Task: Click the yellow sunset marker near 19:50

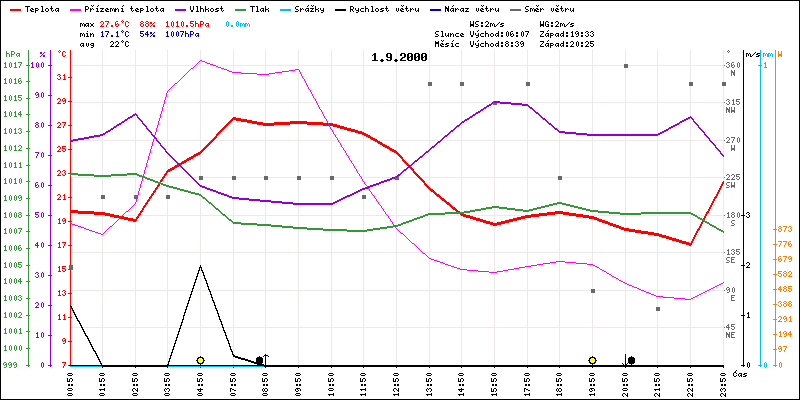Action: [593, 360]
